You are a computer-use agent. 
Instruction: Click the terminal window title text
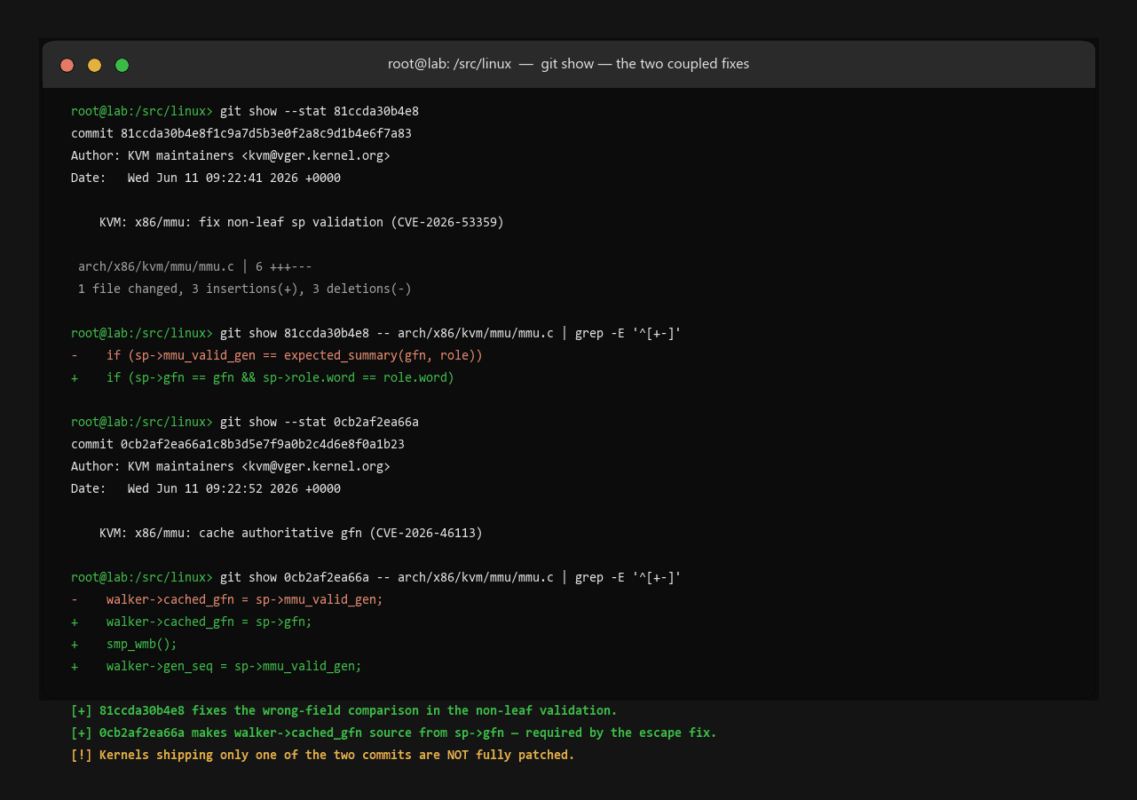[x=568, y=64]
